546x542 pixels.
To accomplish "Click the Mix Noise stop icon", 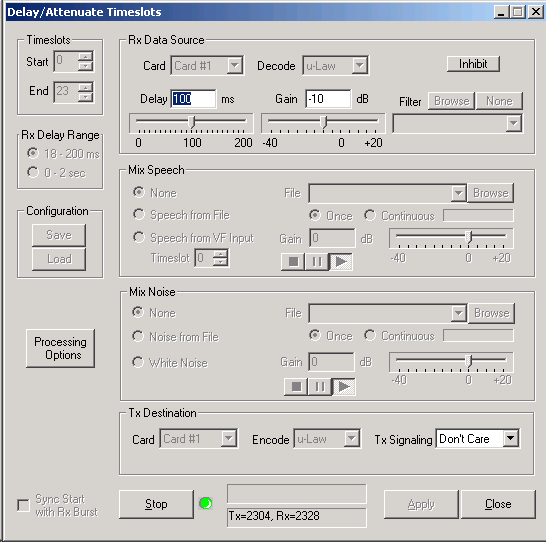I will 296,386.
